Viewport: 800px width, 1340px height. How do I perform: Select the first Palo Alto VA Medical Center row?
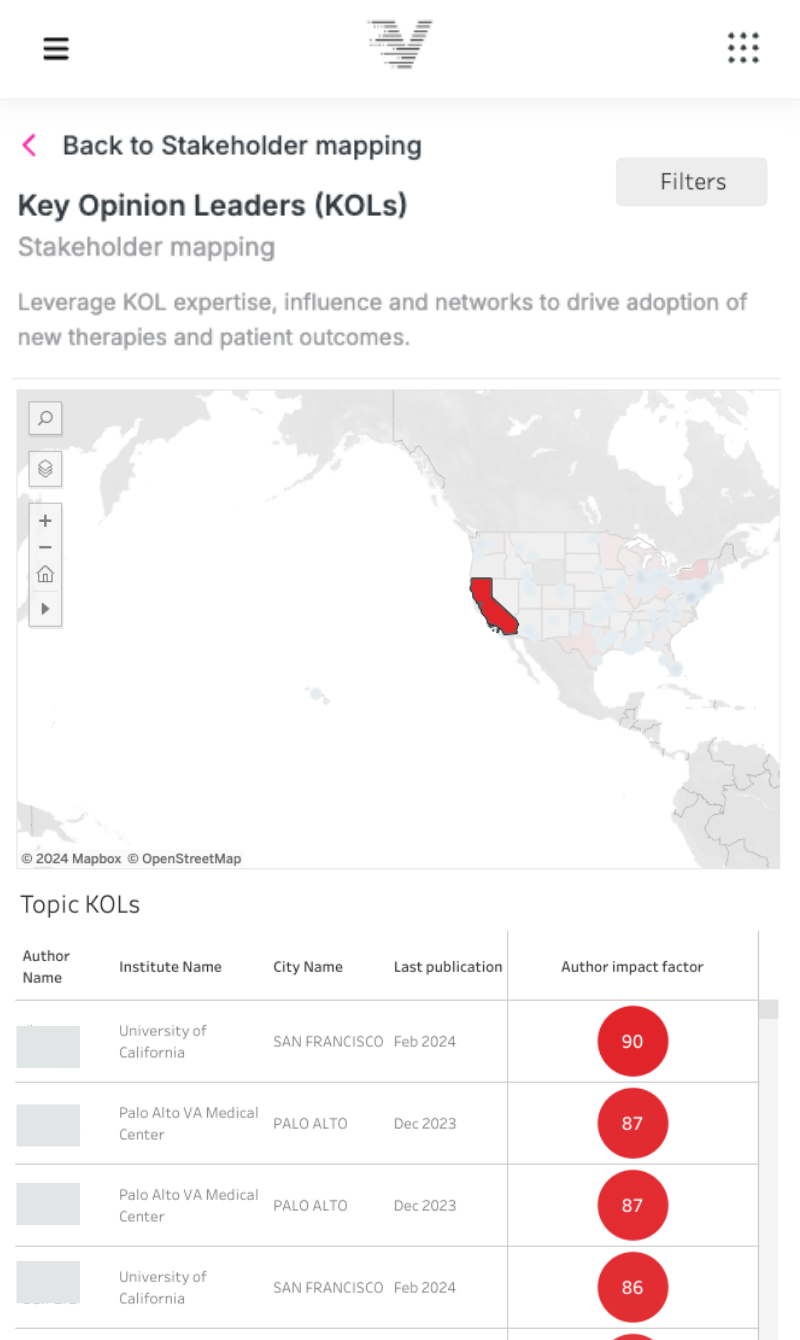pyautogui.click(x=188, y=1123)
